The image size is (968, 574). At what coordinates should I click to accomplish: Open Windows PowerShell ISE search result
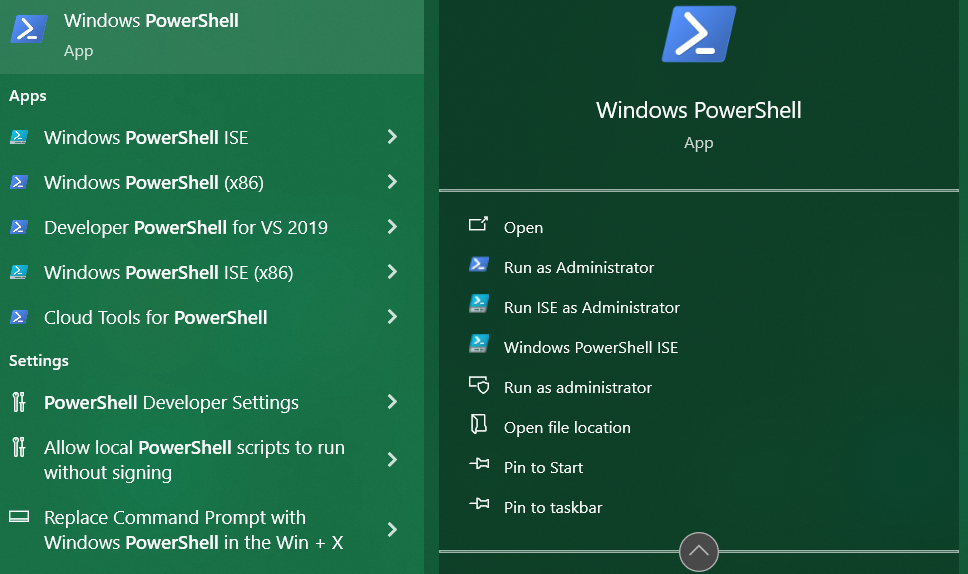pyautogui.click(x=212, y=137)
